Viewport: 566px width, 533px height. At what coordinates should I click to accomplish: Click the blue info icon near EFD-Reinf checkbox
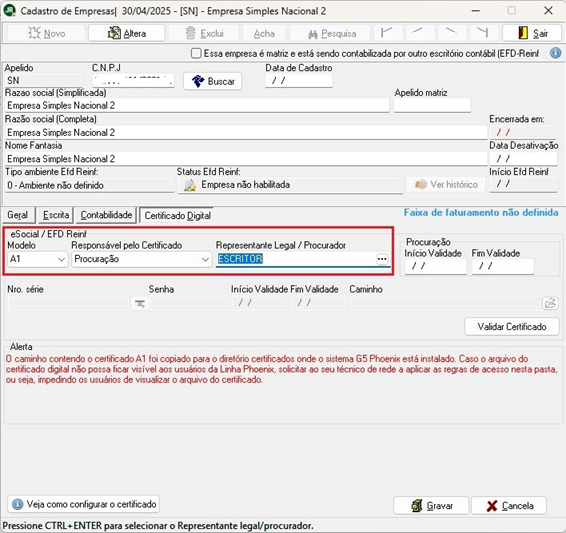[556, 53]
